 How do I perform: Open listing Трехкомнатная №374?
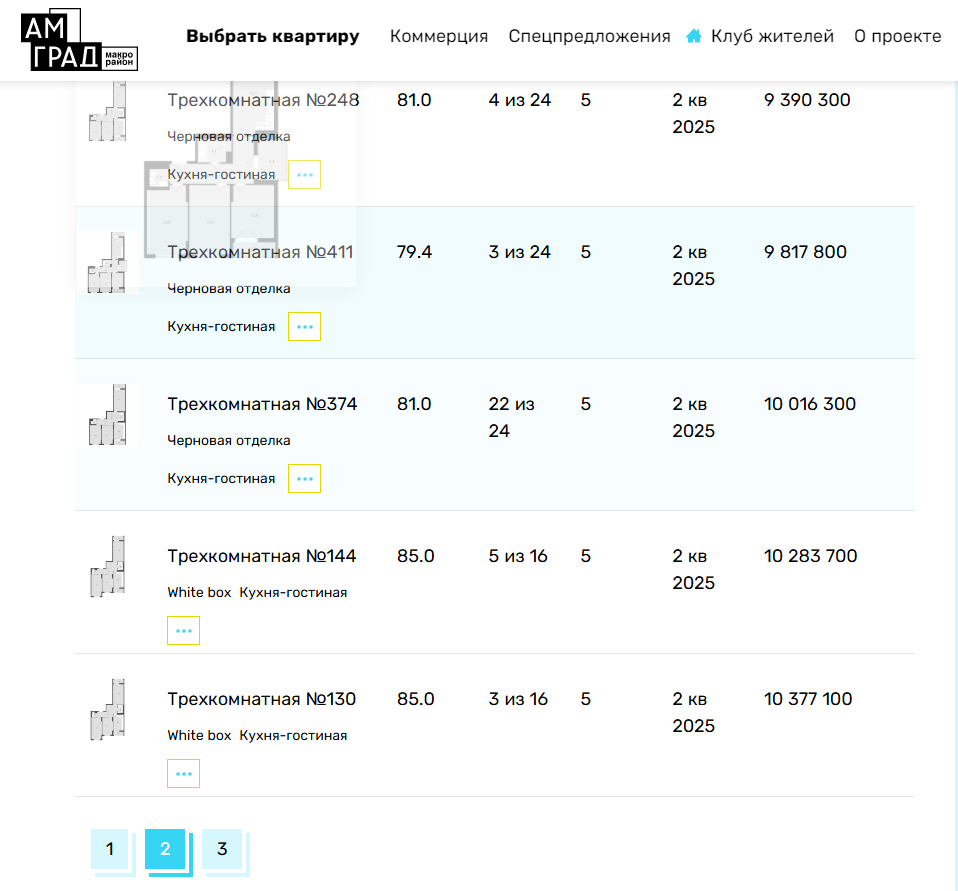coord(262,404)
